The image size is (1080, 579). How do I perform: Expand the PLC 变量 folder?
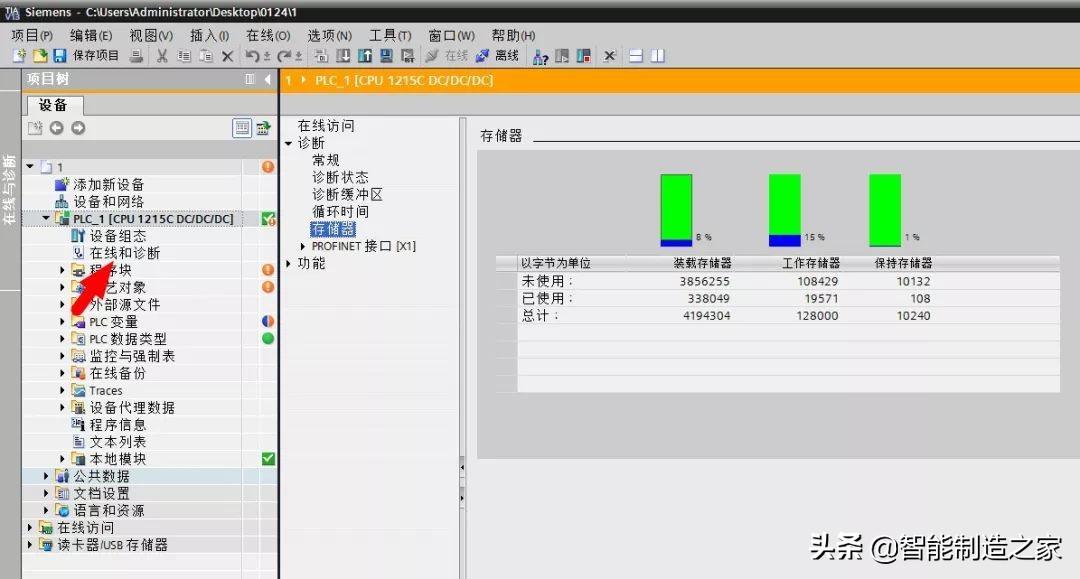click(x=62, y=322)
